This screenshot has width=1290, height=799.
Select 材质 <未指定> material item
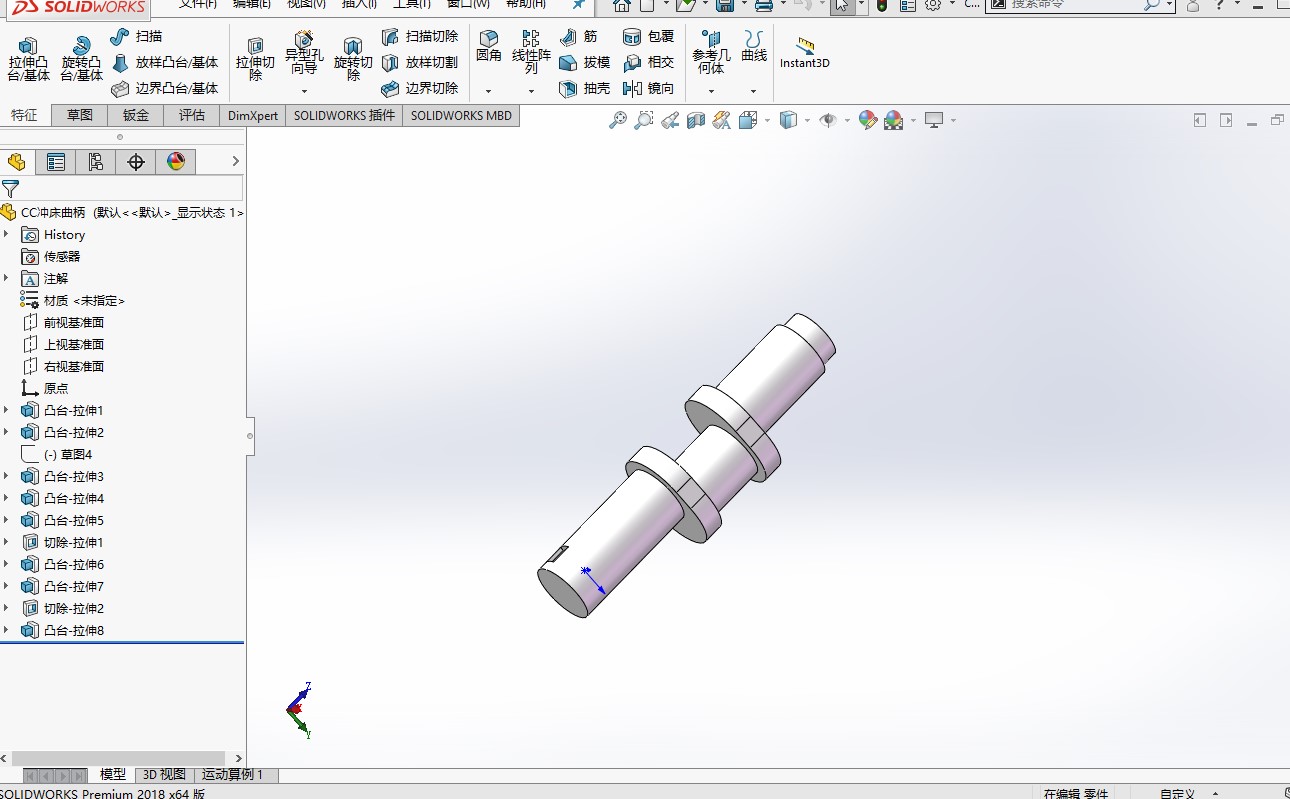coord(72,300)
